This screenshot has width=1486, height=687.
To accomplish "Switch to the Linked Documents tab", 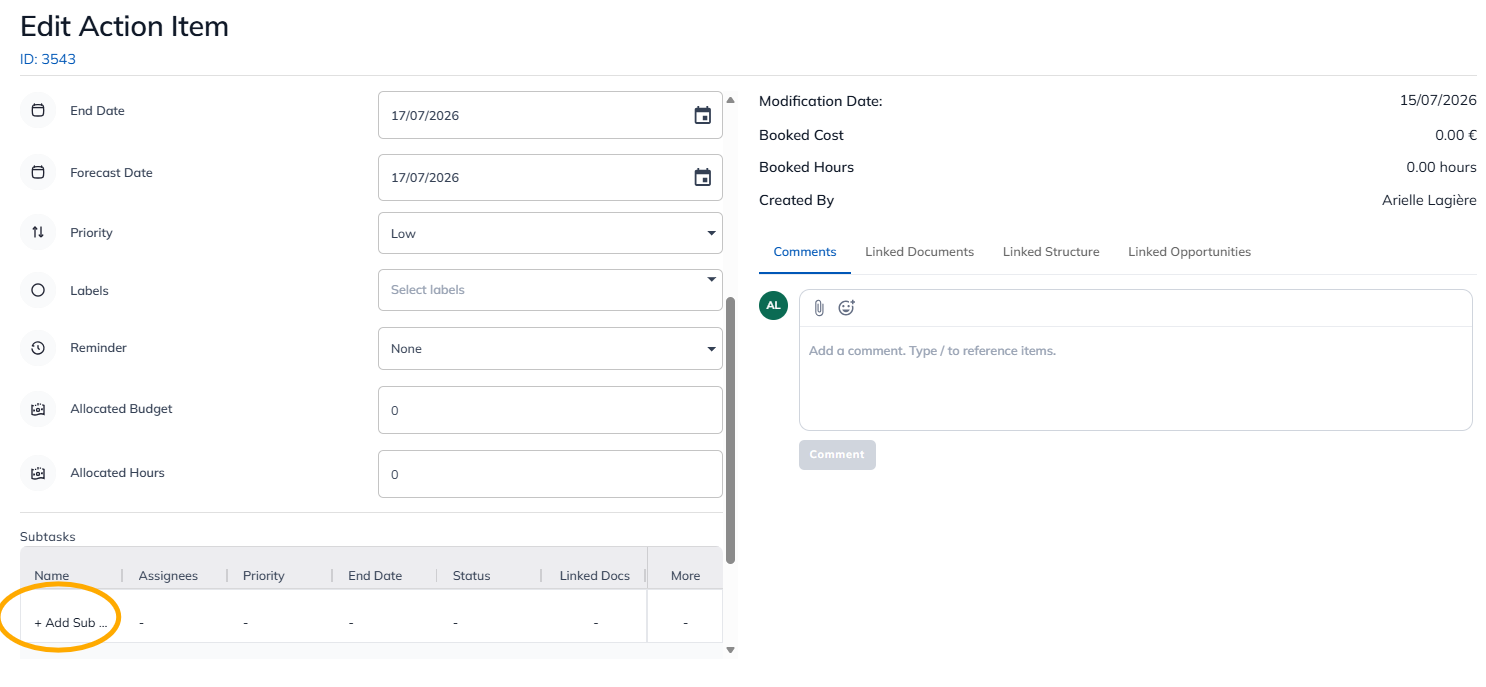I will [x=920, y=252].
